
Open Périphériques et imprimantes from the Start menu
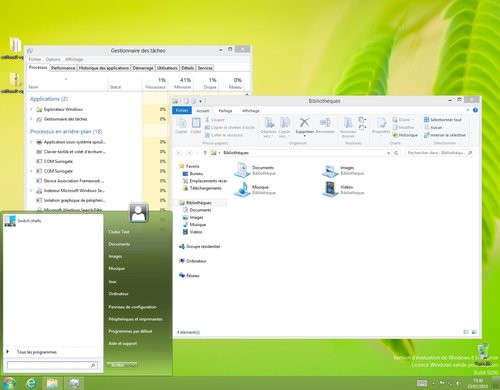point(135,319)
